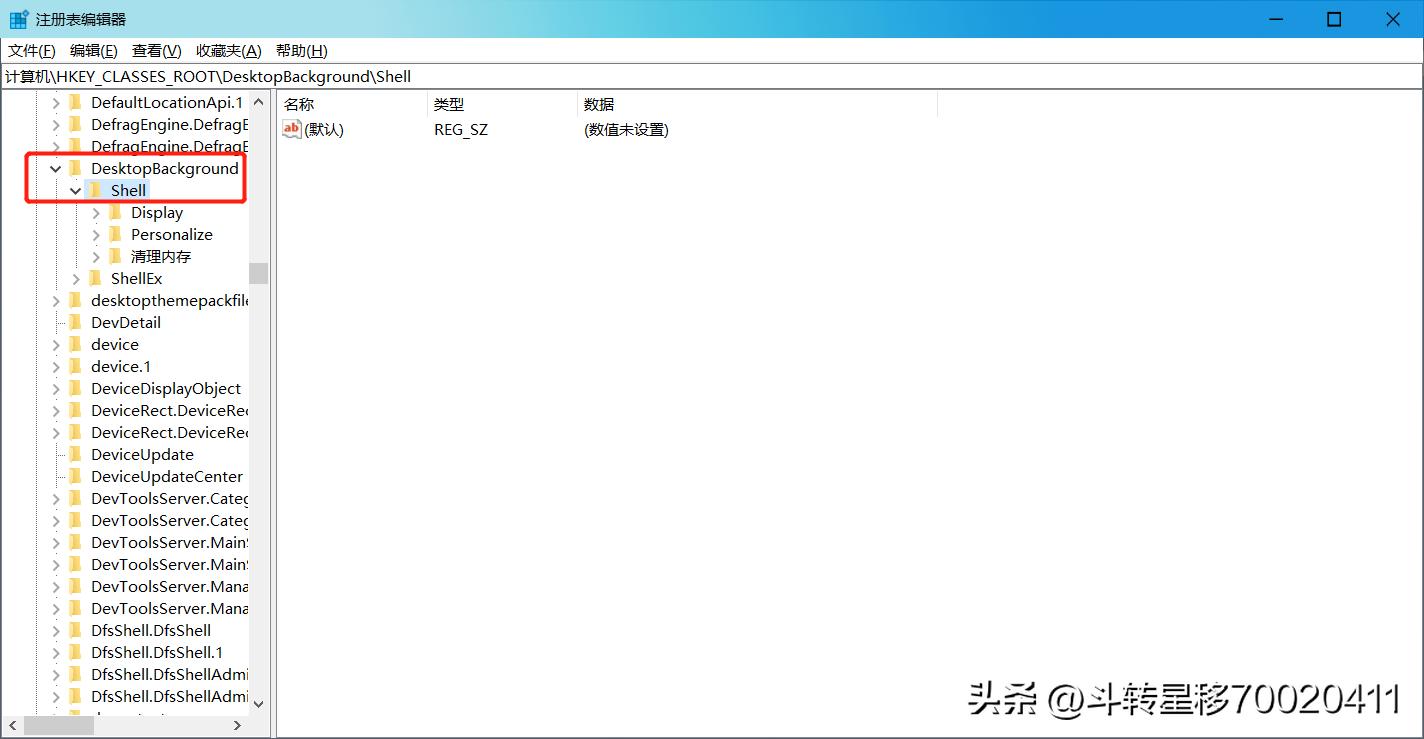
Task: Sort values by the 名称 column header
Action: pyautogui.click(x=300, y=103)
